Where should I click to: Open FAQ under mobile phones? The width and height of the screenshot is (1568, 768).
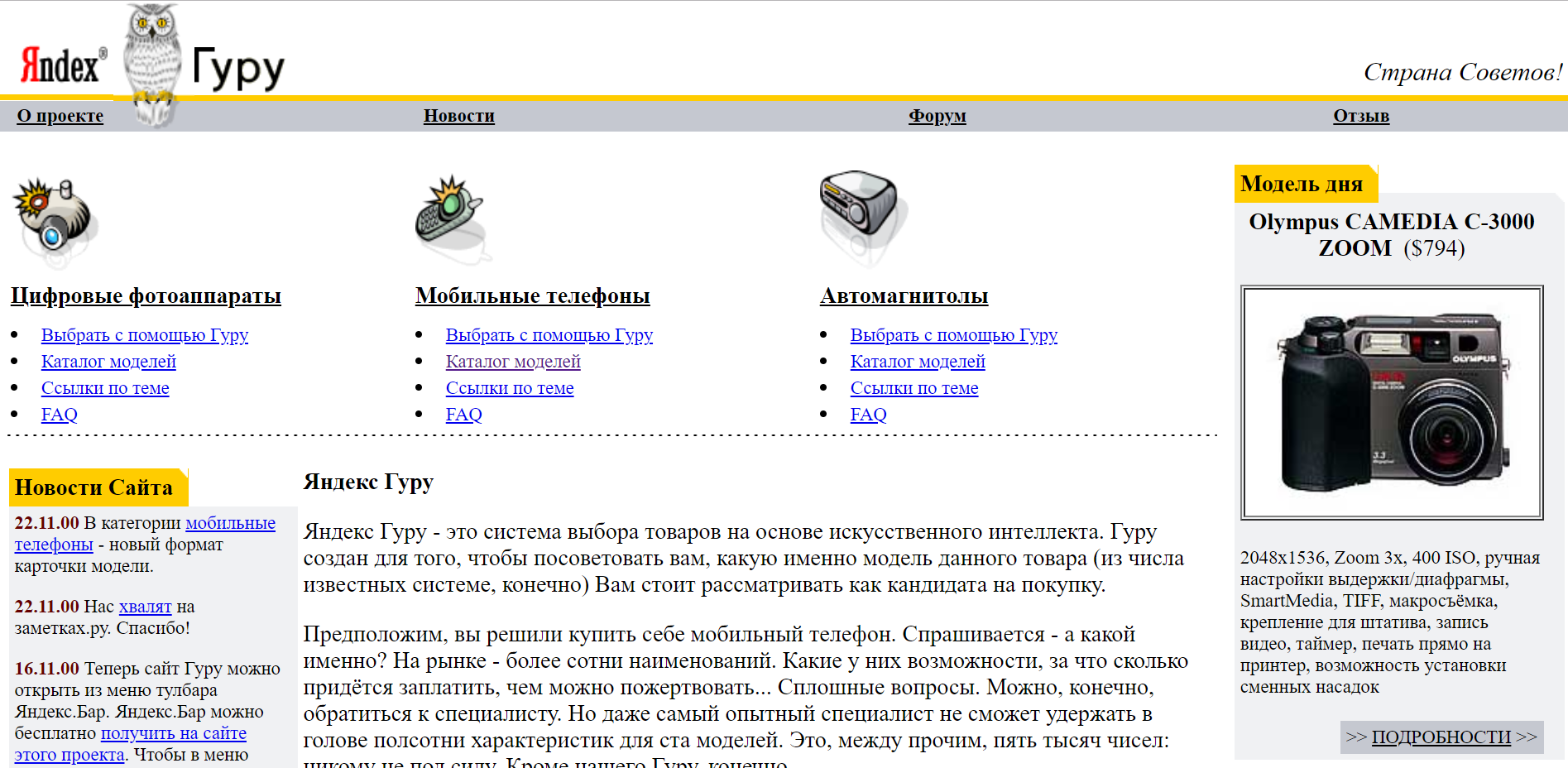pyautogui.click(x=464, y=415)
